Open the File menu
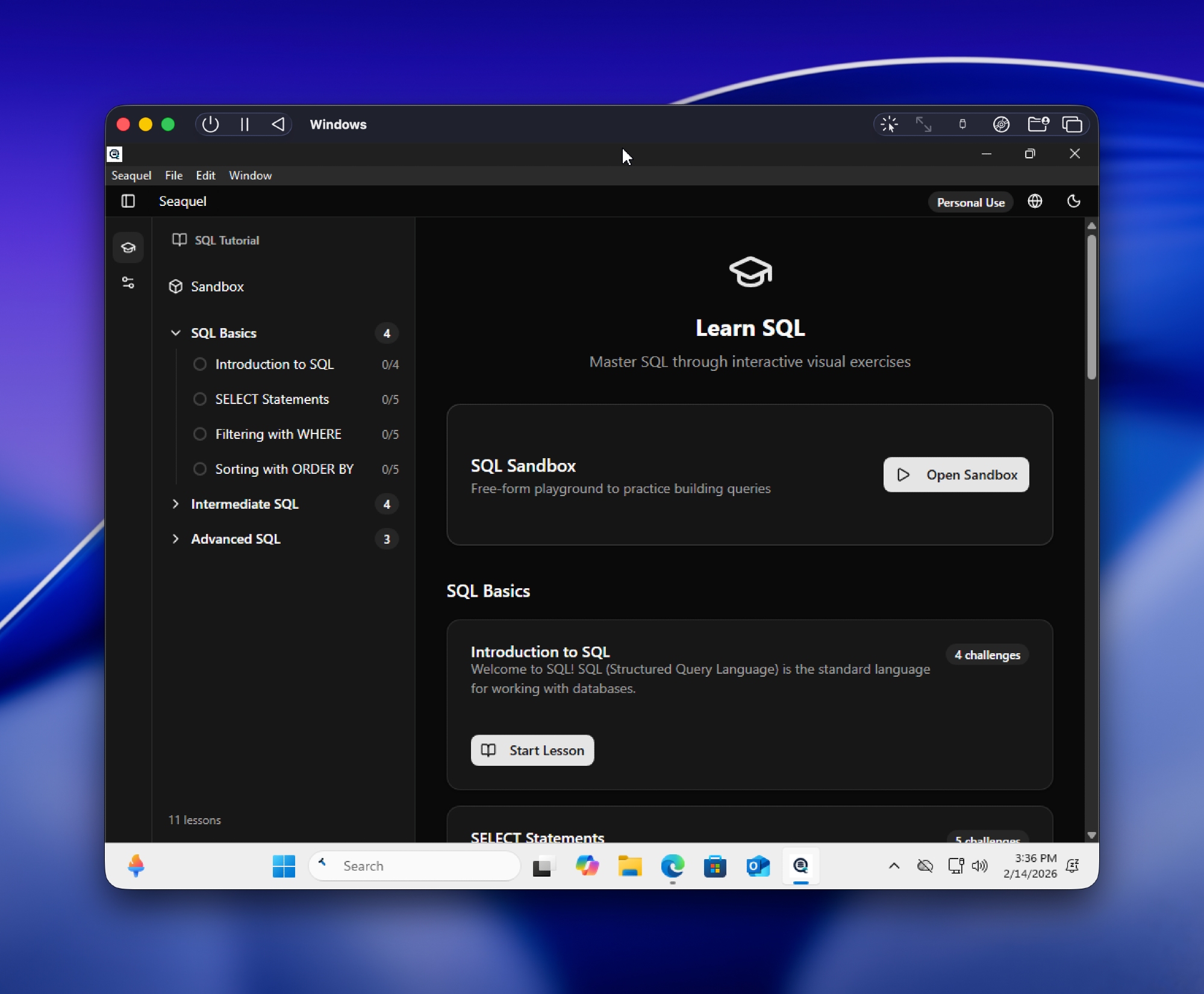Viewport: 1204px width, 994px height. [173, 175]
